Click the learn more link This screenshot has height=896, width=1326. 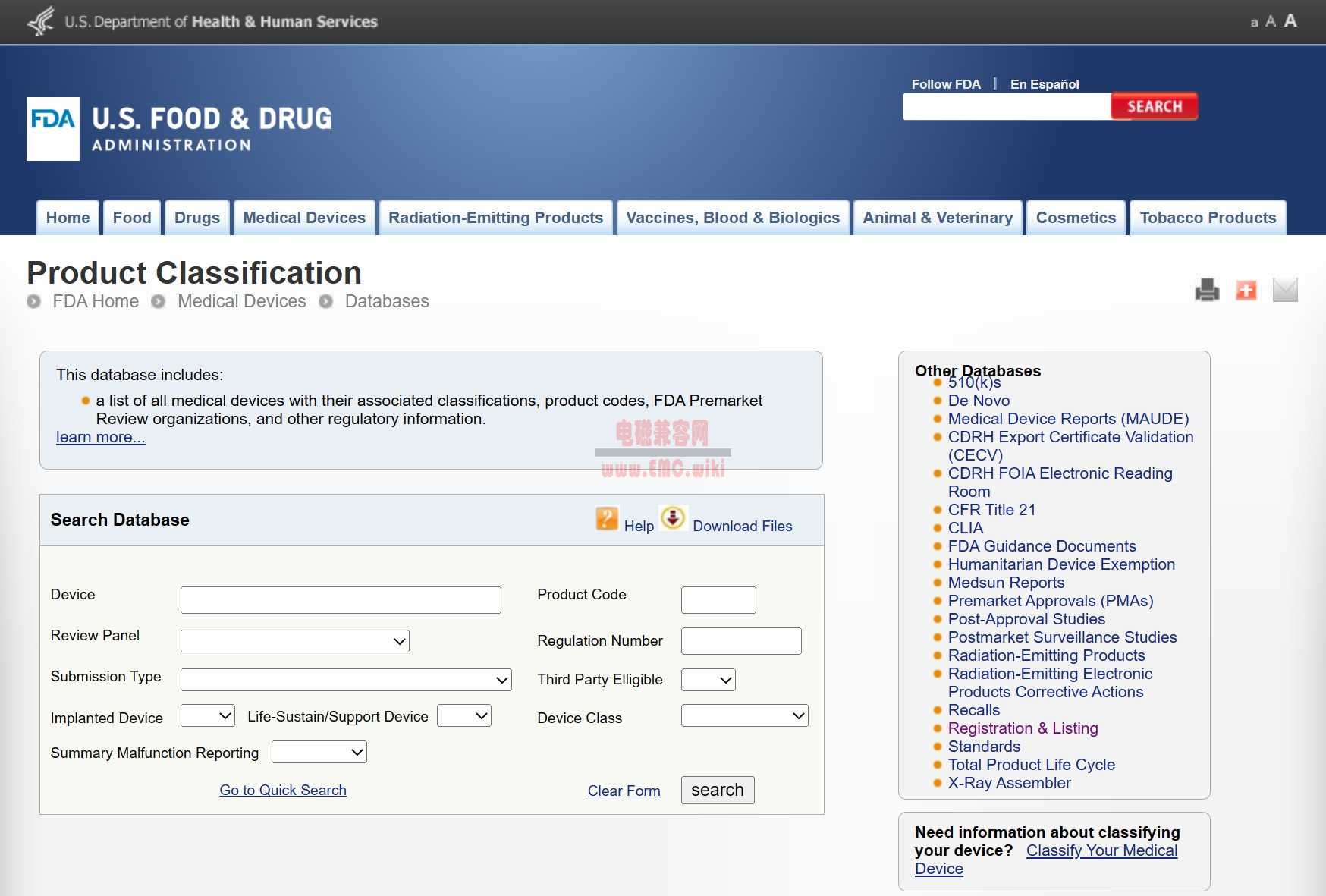coord(101,437)
